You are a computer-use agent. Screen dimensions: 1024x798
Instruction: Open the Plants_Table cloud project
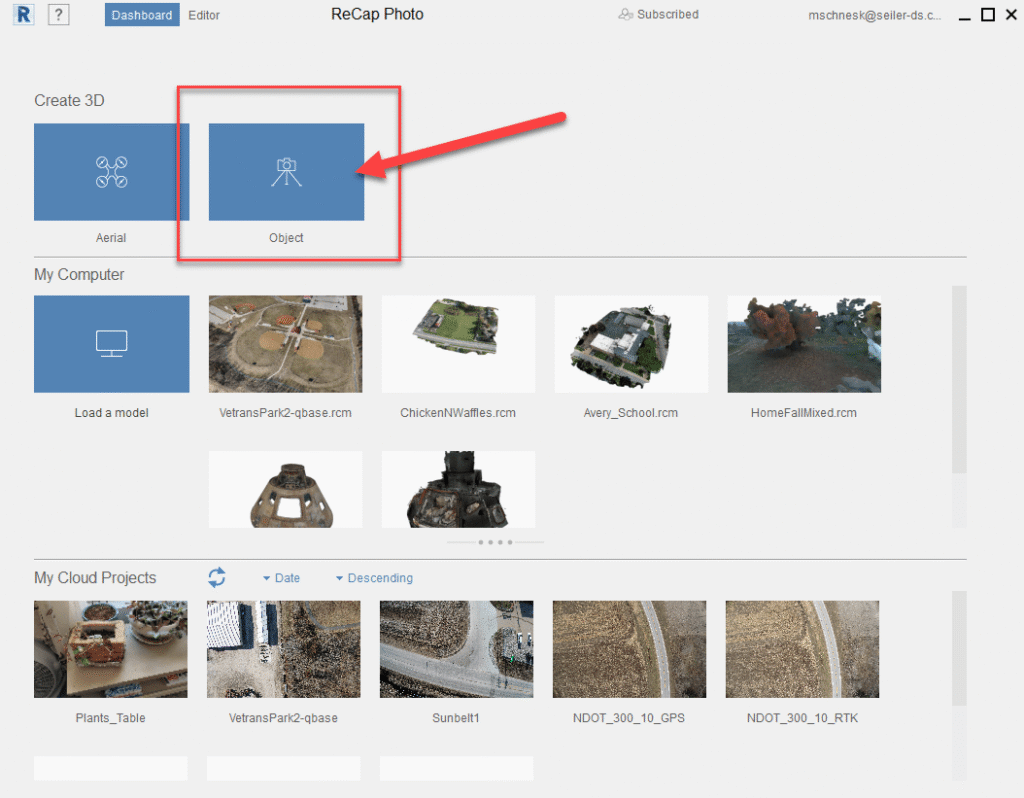pyautogui.click(x=110, y=648)
